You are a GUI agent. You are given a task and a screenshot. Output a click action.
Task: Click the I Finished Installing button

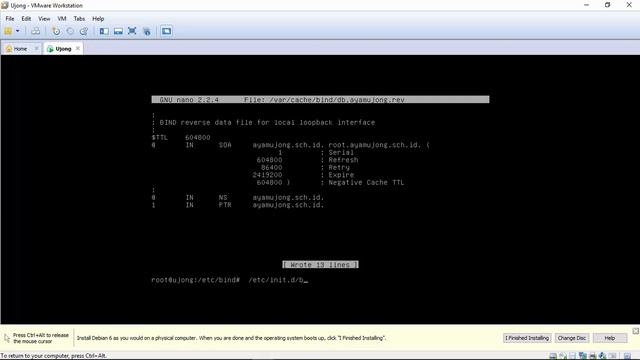(527, 338)
